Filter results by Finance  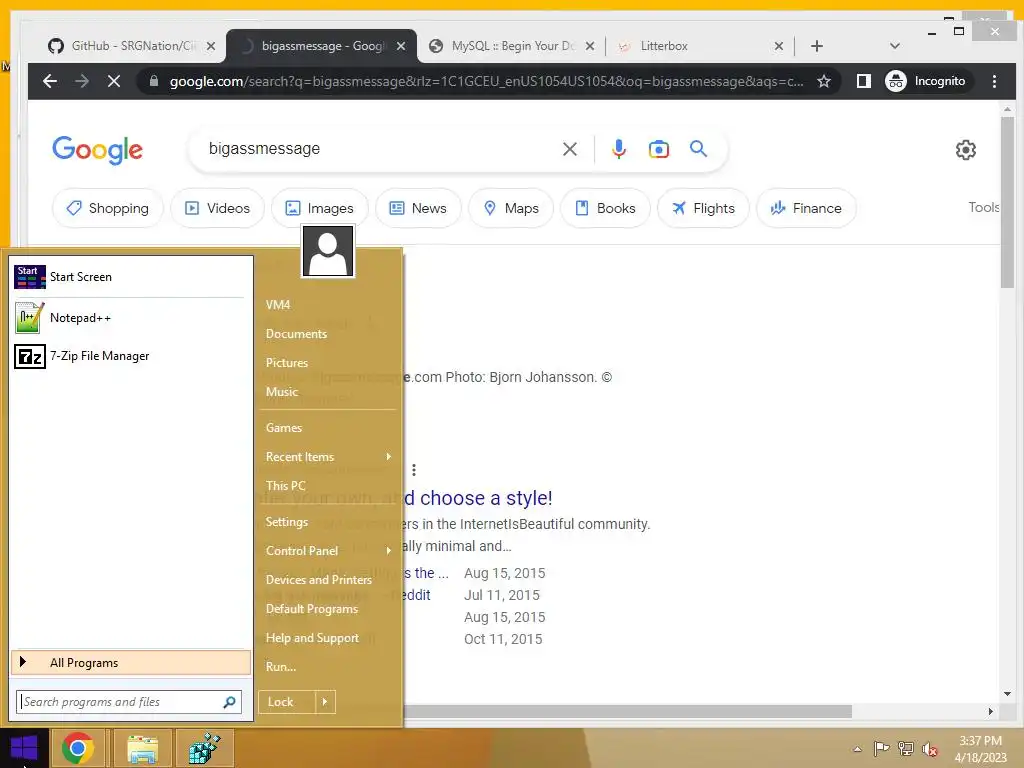(x=806, y=208)
